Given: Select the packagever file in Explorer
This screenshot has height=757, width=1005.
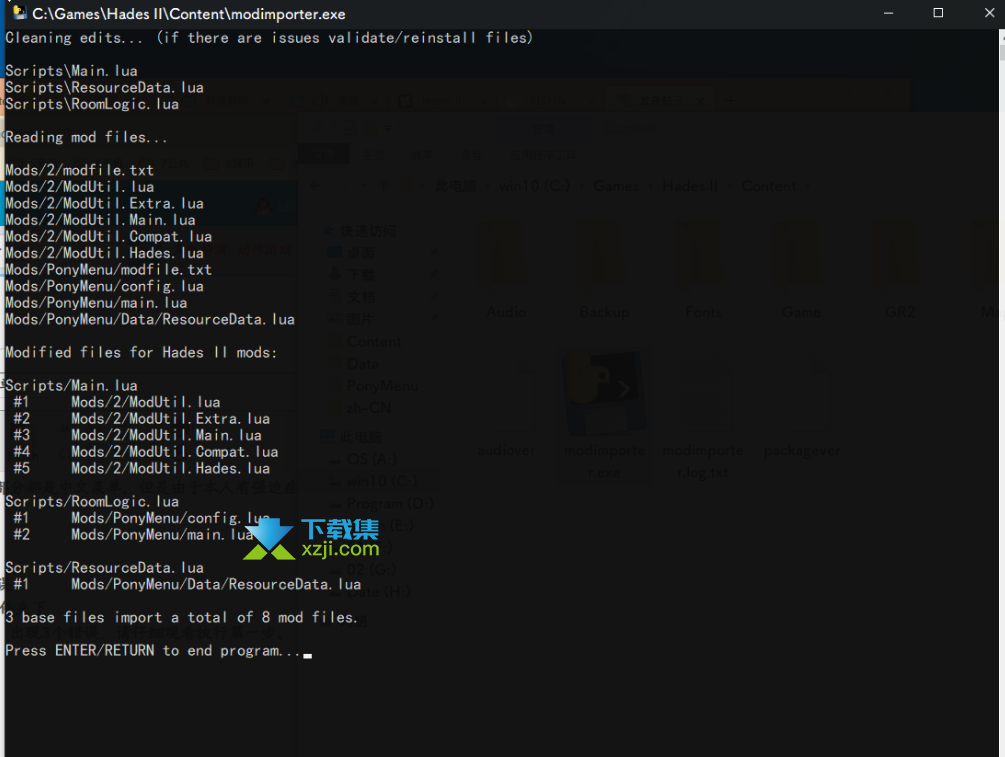Looking at the screenshot, I should (x=801, y=407).
